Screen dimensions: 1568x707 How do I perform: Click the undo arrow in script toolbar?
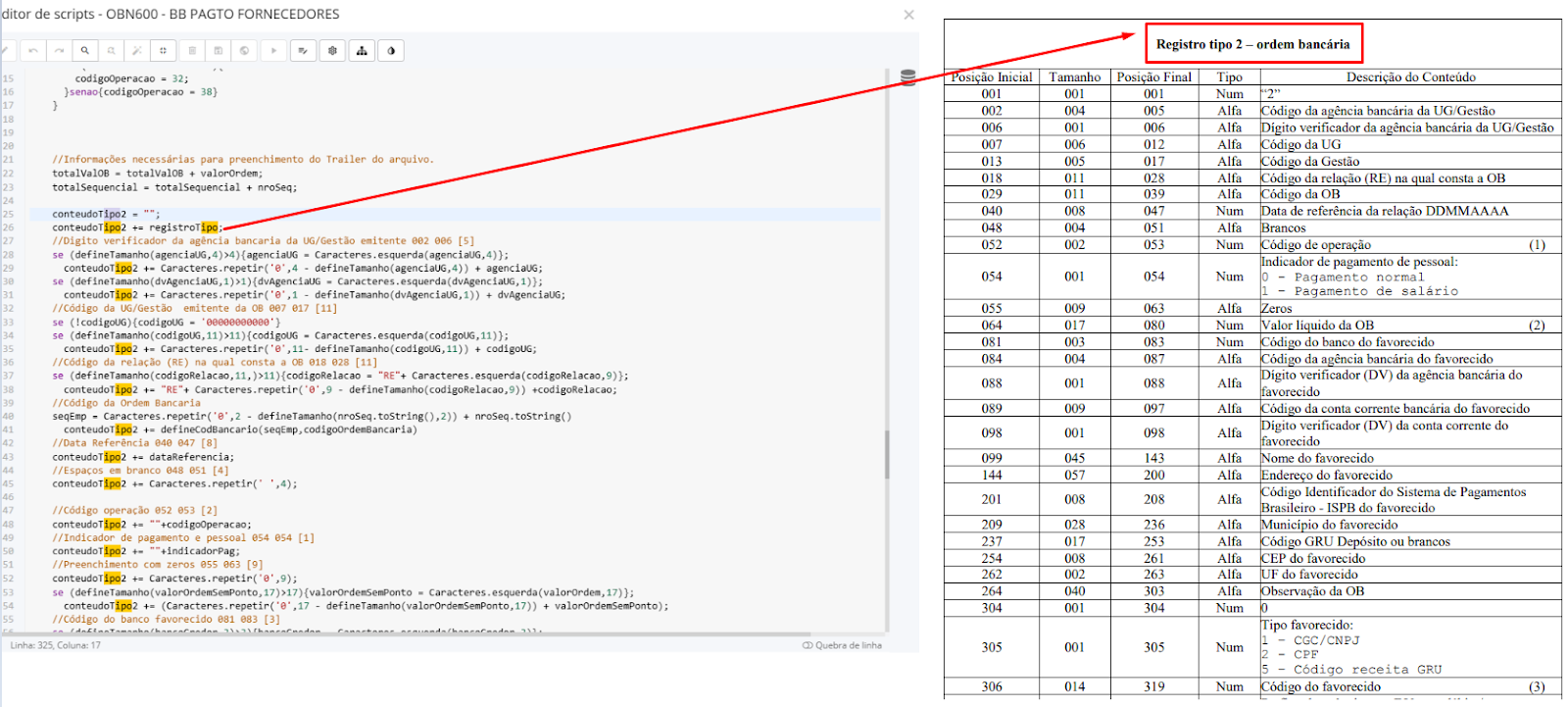33,51
